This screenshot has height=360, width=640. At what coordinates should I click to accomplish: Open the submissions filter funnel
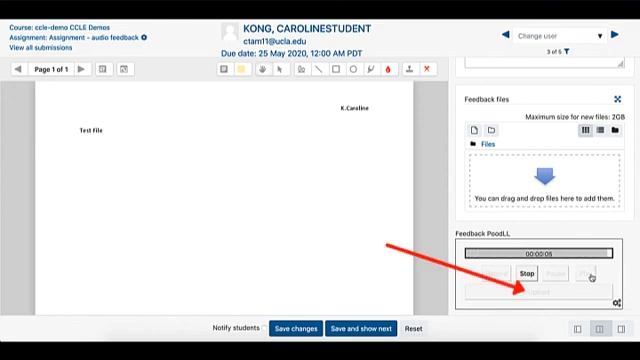click(567, 52)
